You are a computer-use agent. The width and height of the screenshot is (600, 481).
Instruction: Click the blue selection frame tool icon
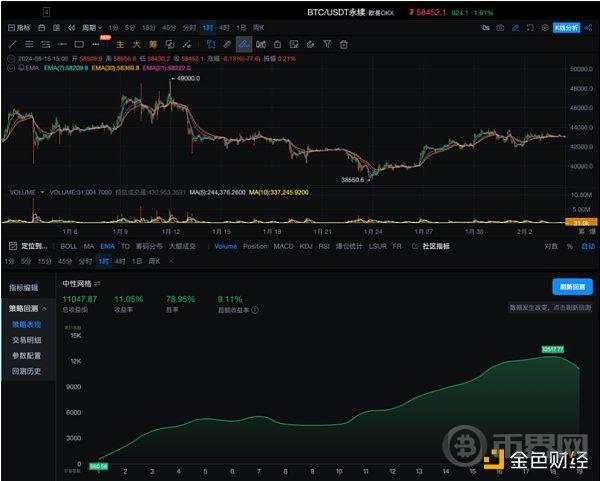(x=211, y=44)
